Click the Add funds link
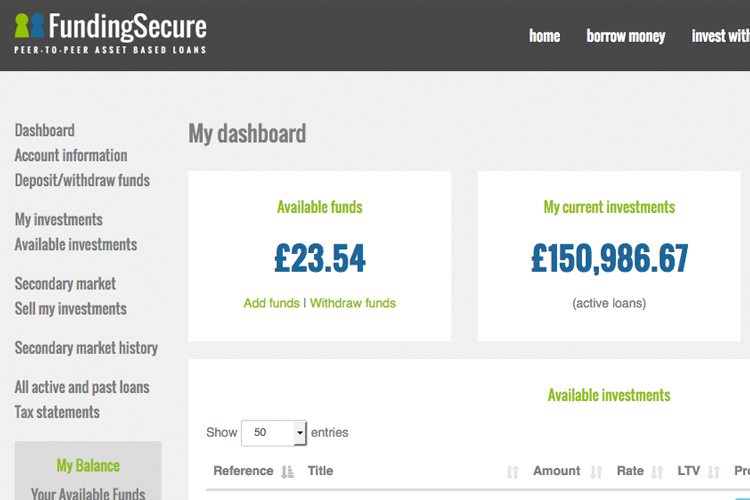The image size is (750, 500). [271, 303]
